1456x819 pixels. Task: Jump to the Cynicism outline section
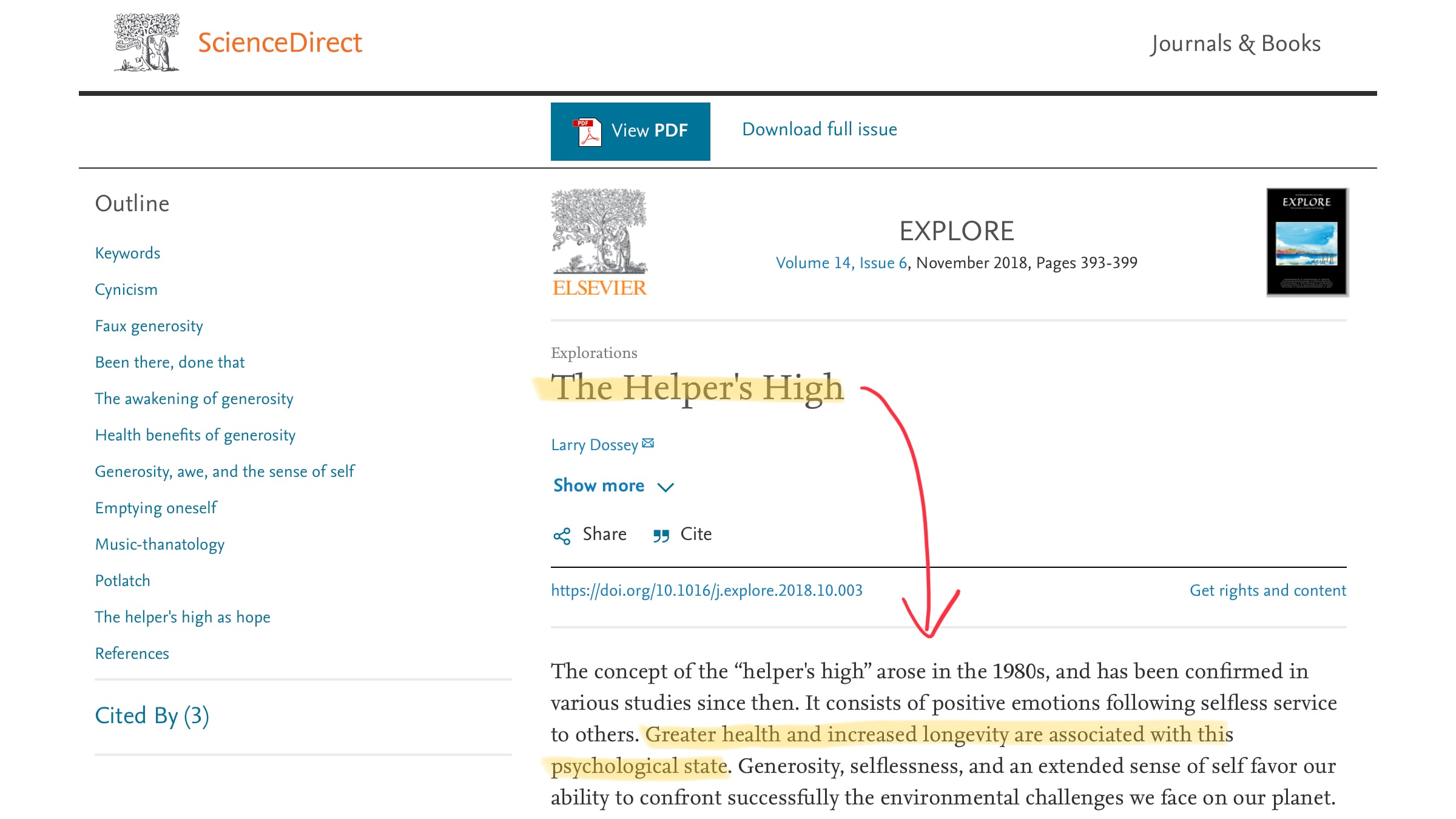(x=126, y=289)
